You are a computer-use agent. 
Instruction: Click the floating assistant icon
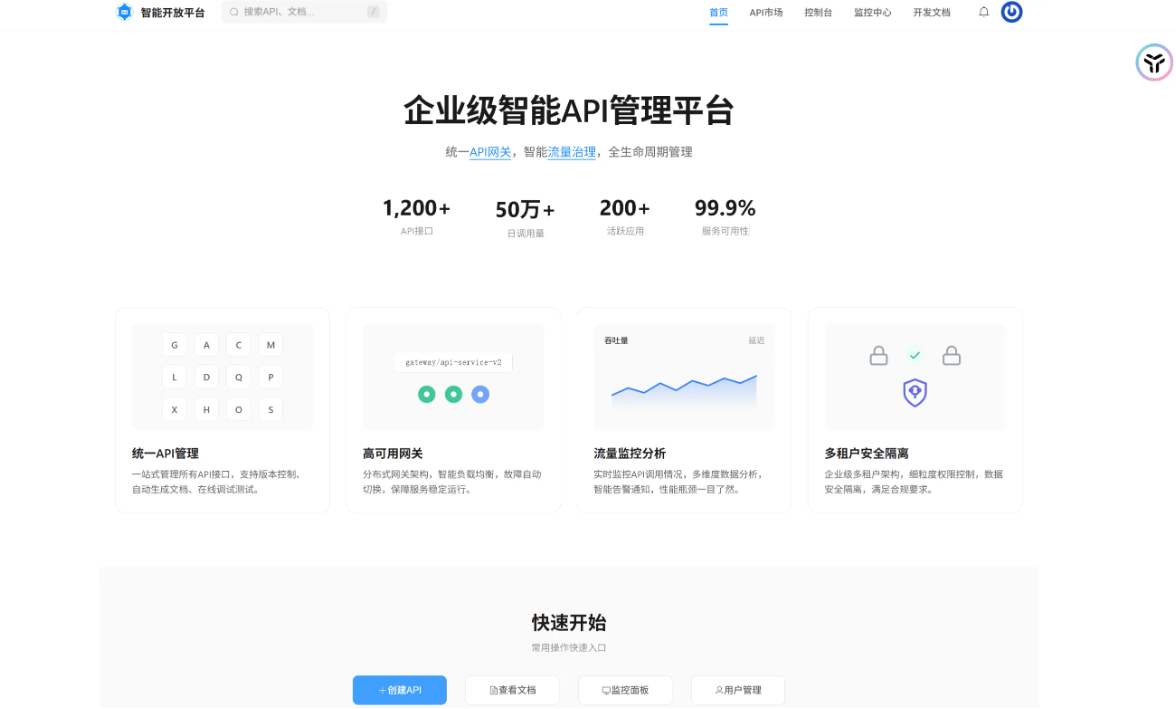(x=1154, y=62)
